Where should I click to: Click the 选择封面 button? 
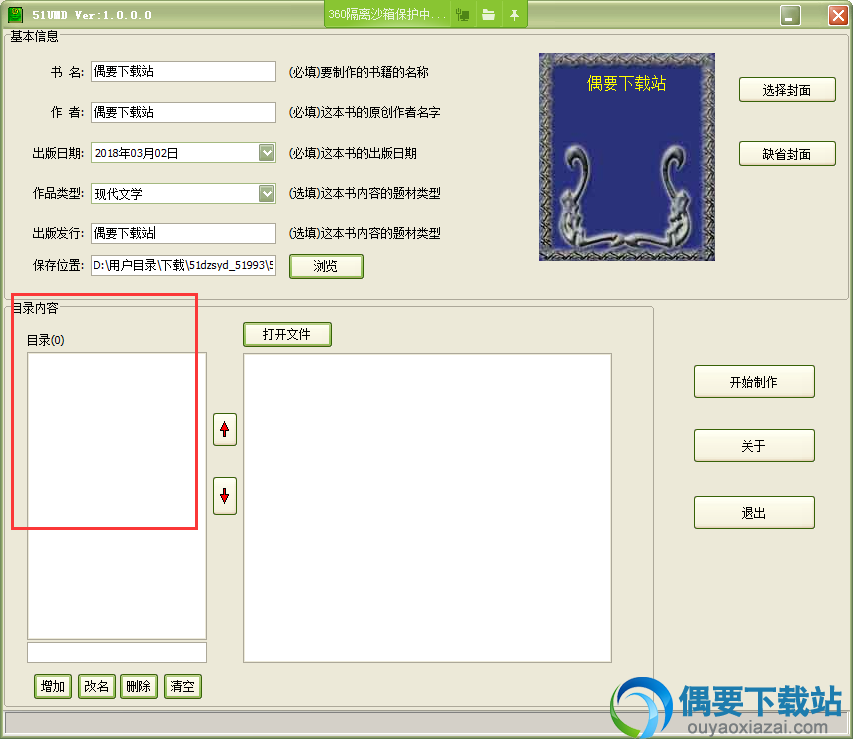pos(787,90)
